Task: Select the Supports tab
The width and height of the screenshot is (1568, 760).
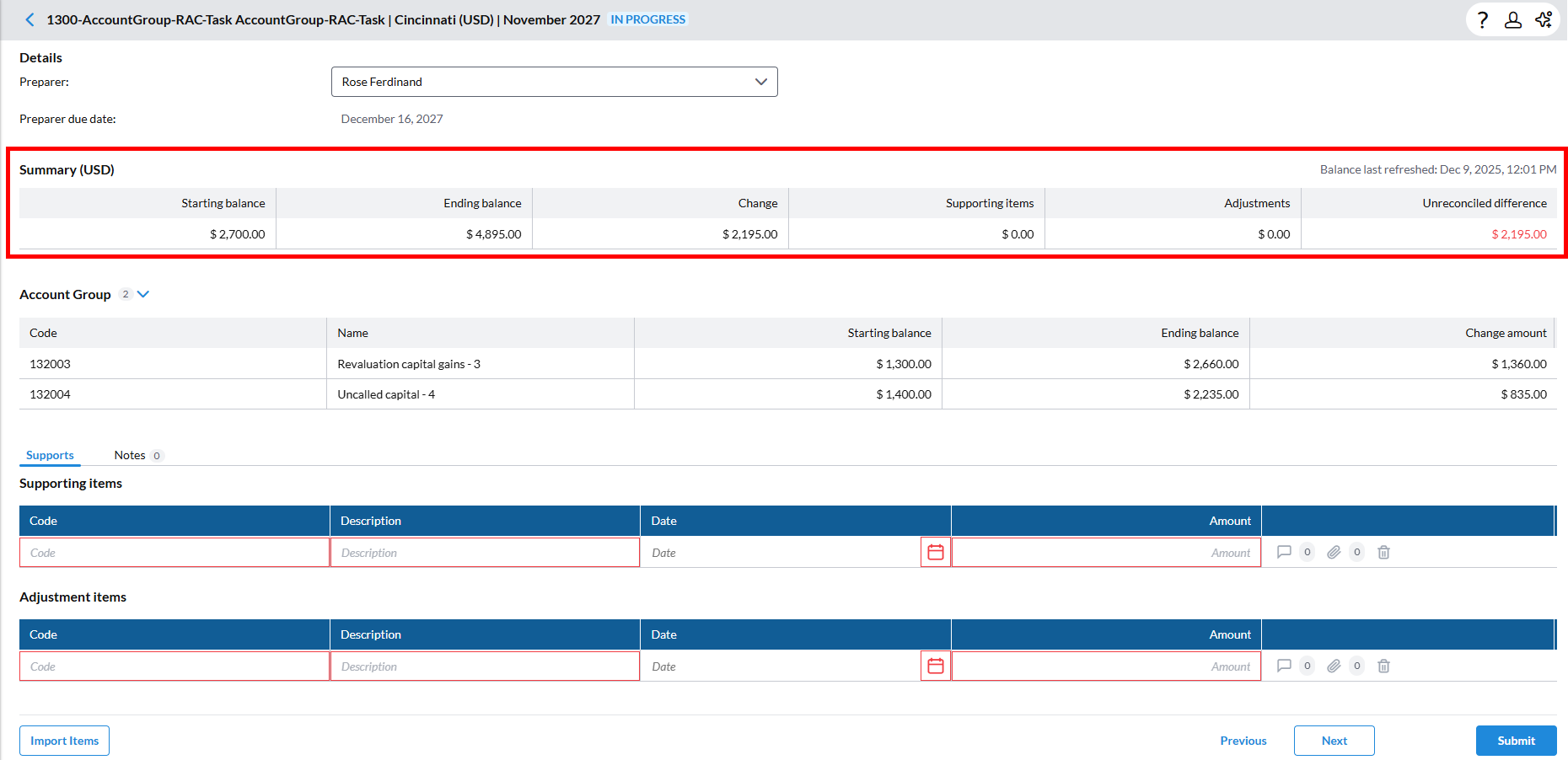Action: (50, 455)
